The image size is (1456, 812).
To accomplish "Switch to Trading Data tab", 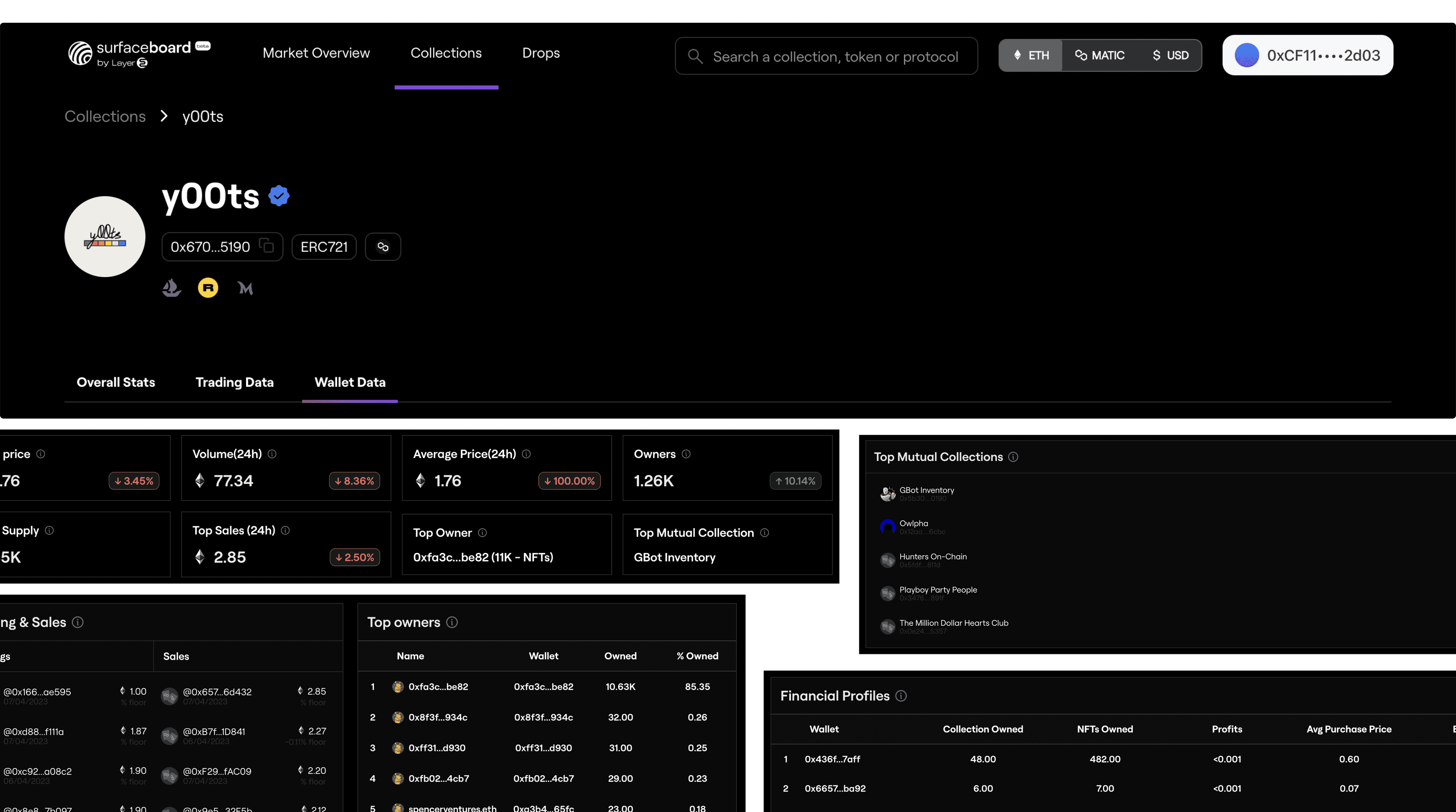I will tap(235, 382).
